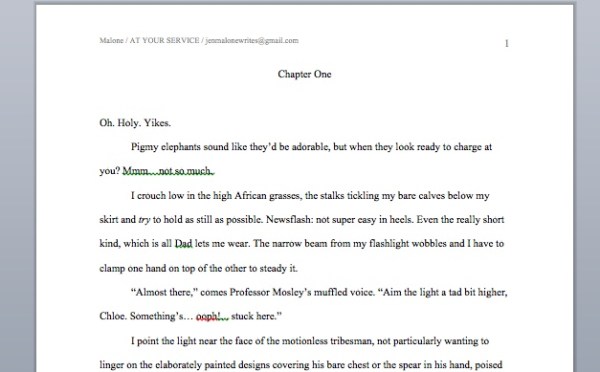Image resolution: width=600 pixels, height=372 pixels.
Task: Click the word 'Pigmy' in the second paragraph
Action: point(144,147)
